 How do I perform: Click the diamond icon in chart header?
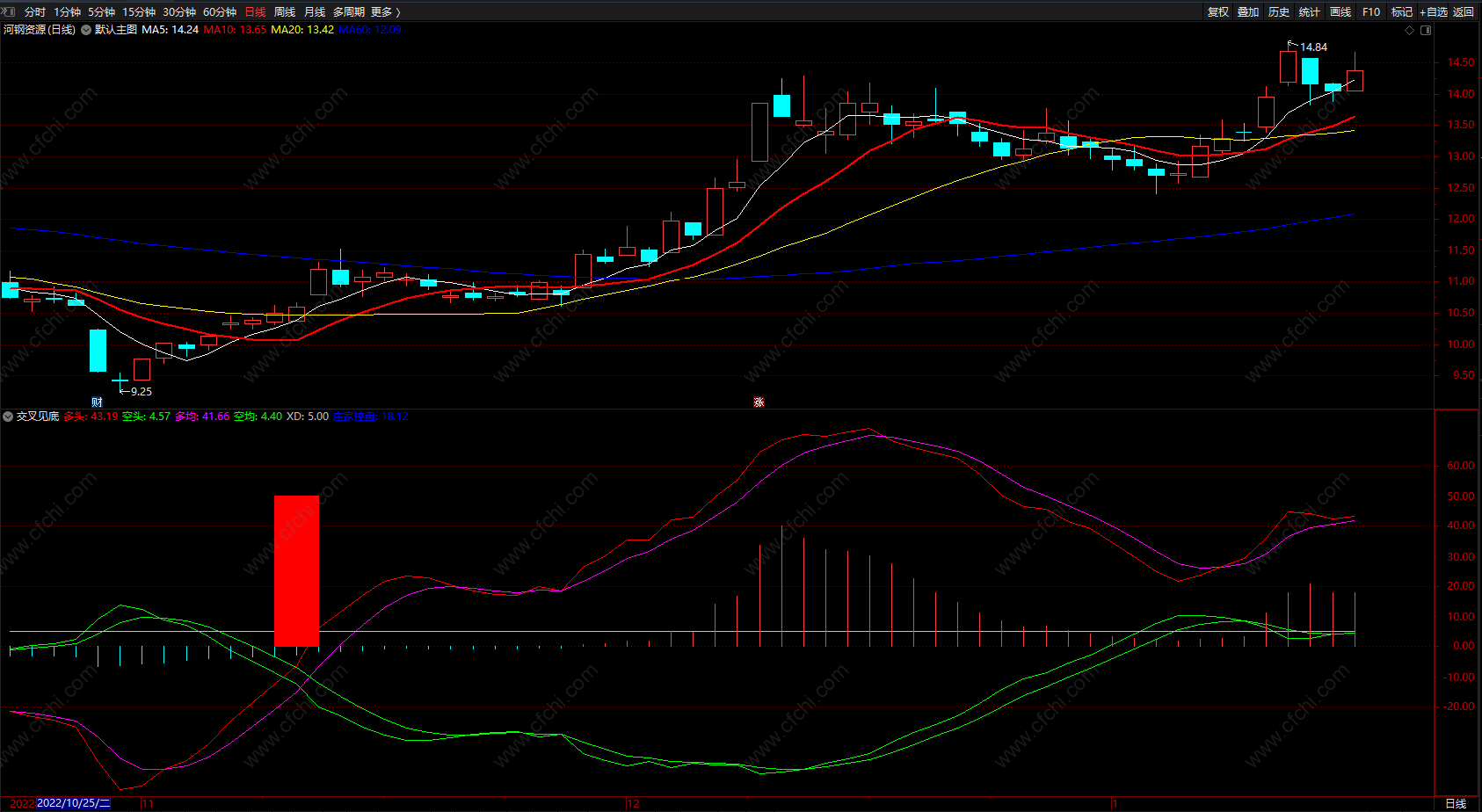point(1410,30)
